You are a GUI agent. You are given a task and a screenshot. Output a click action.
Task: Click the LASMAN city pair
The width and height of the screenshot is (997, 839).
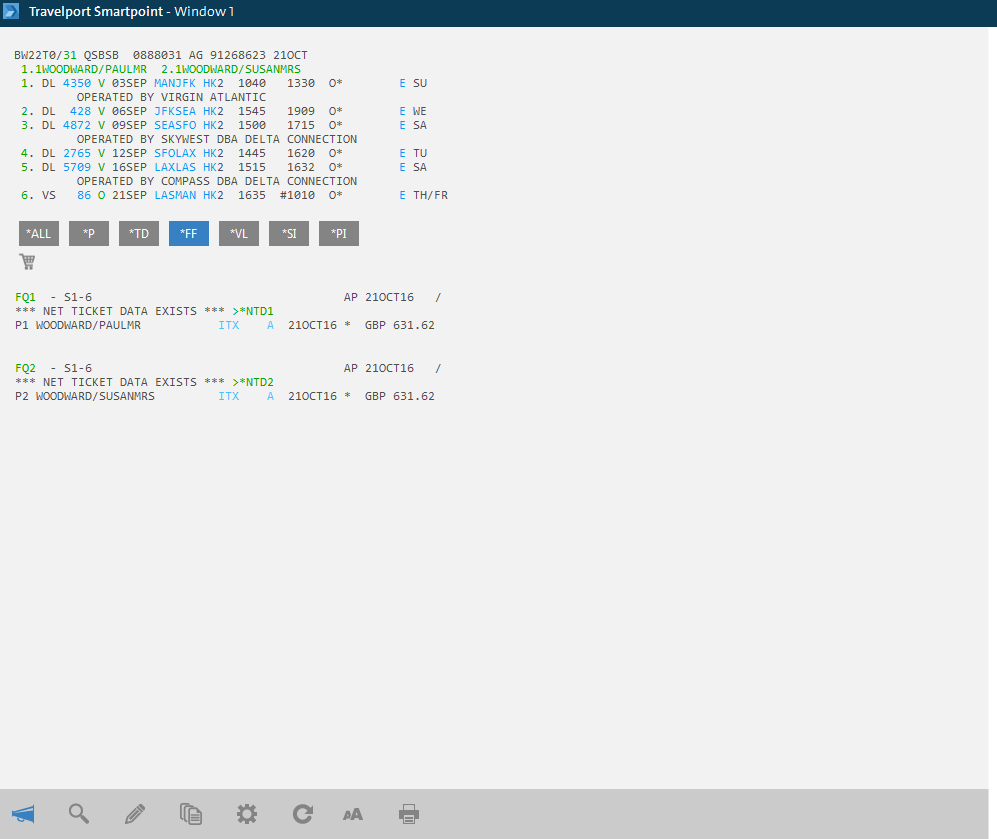[x=175, y=195]
